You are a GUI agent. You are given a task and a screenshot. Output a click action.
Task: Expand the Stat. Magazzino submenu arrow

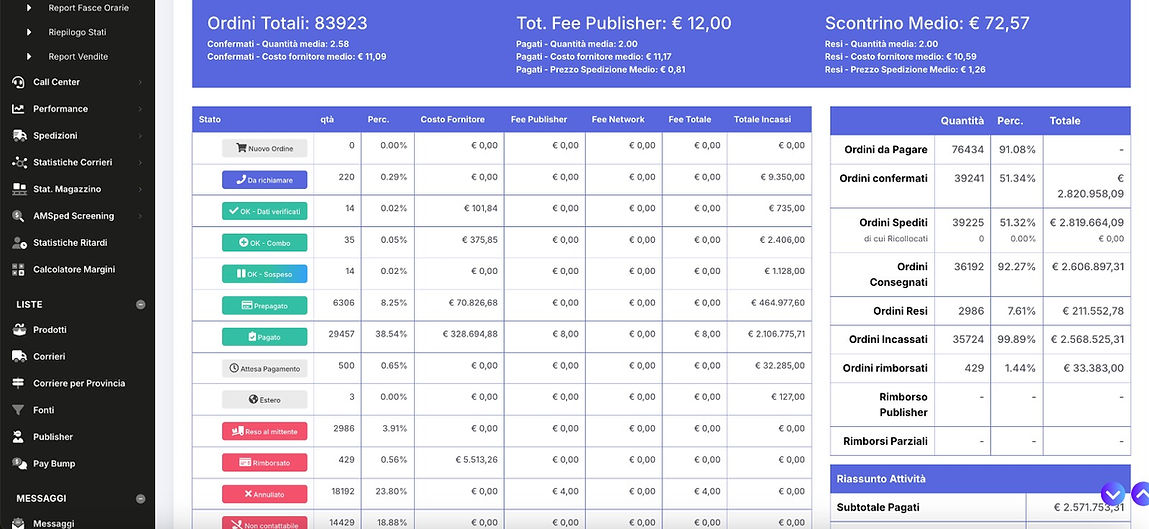tap(140, 189)
